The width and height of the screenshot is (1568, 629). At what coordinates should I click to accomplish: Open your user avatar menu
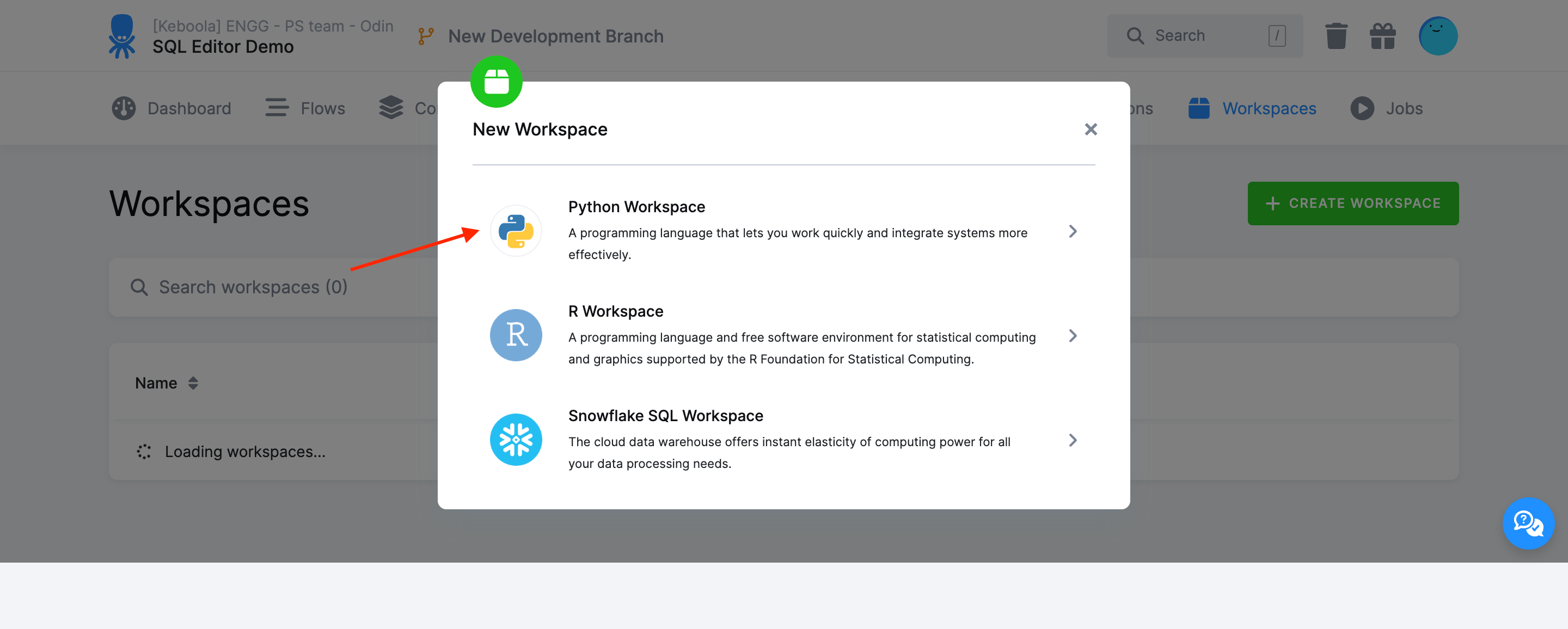pyautogui.click(x=1438, y=35)
